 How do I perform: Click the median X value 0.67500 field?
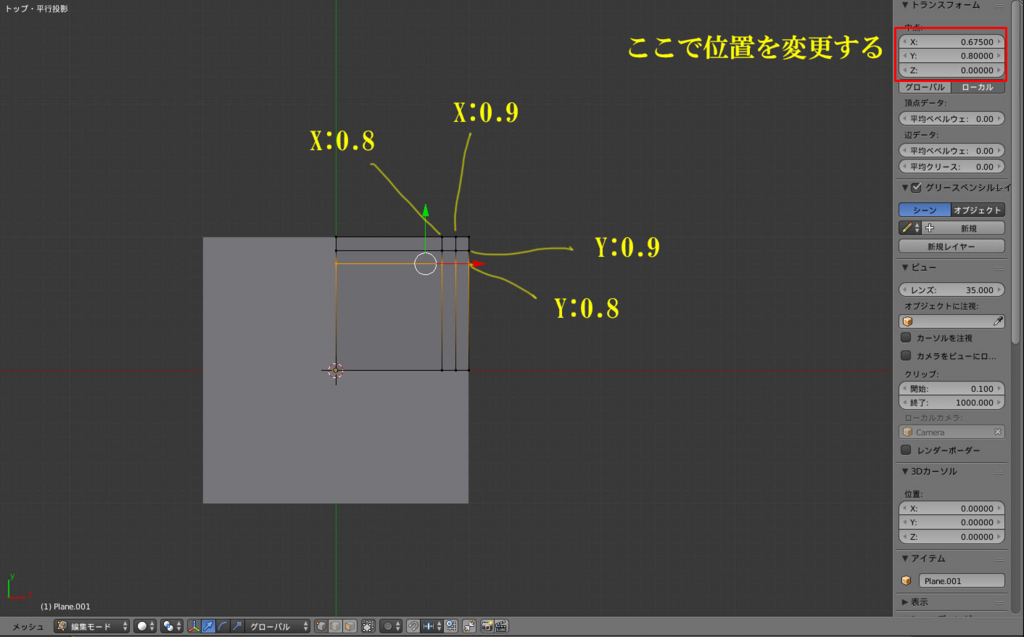(952, 42)
